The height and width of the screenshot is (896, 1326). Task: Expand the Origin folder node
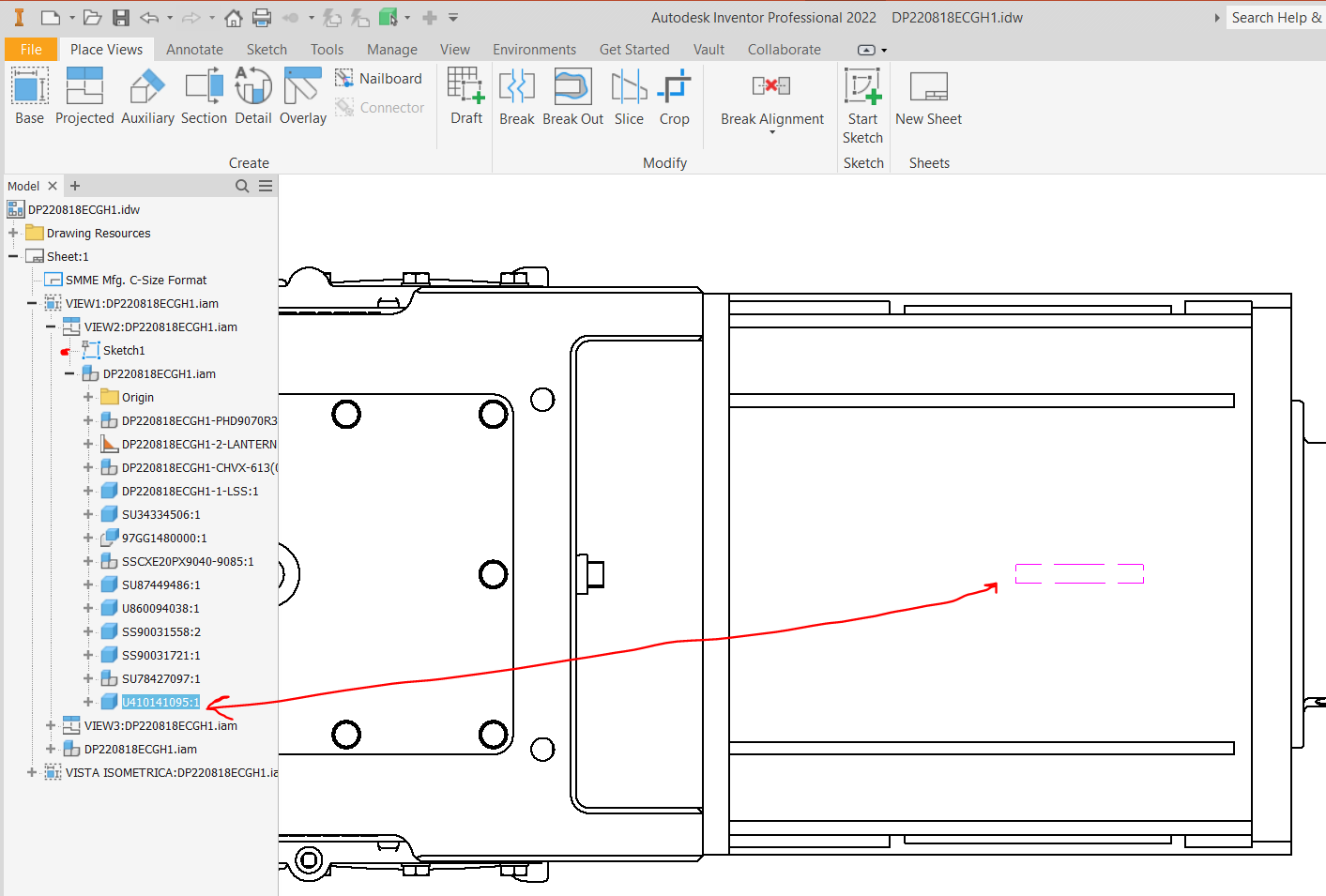click(89, 397)
